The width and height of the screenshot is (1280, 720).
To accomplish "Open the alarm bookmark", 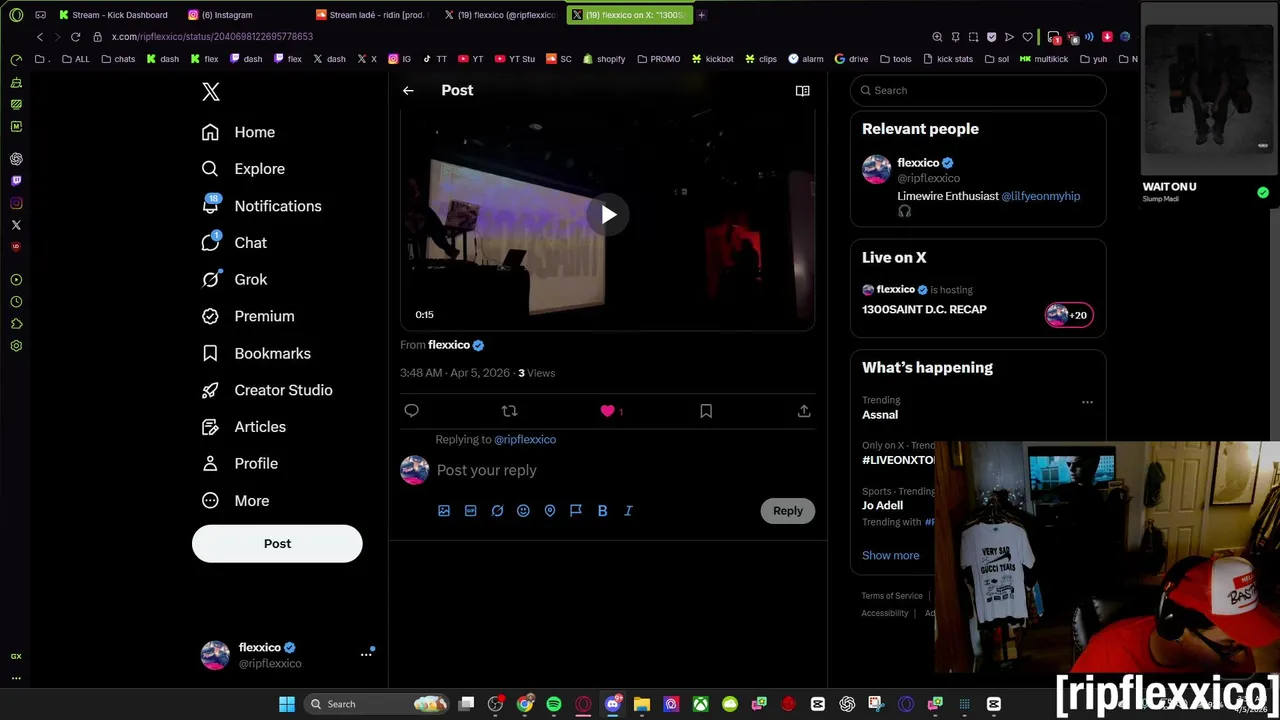I will (806, 59).
